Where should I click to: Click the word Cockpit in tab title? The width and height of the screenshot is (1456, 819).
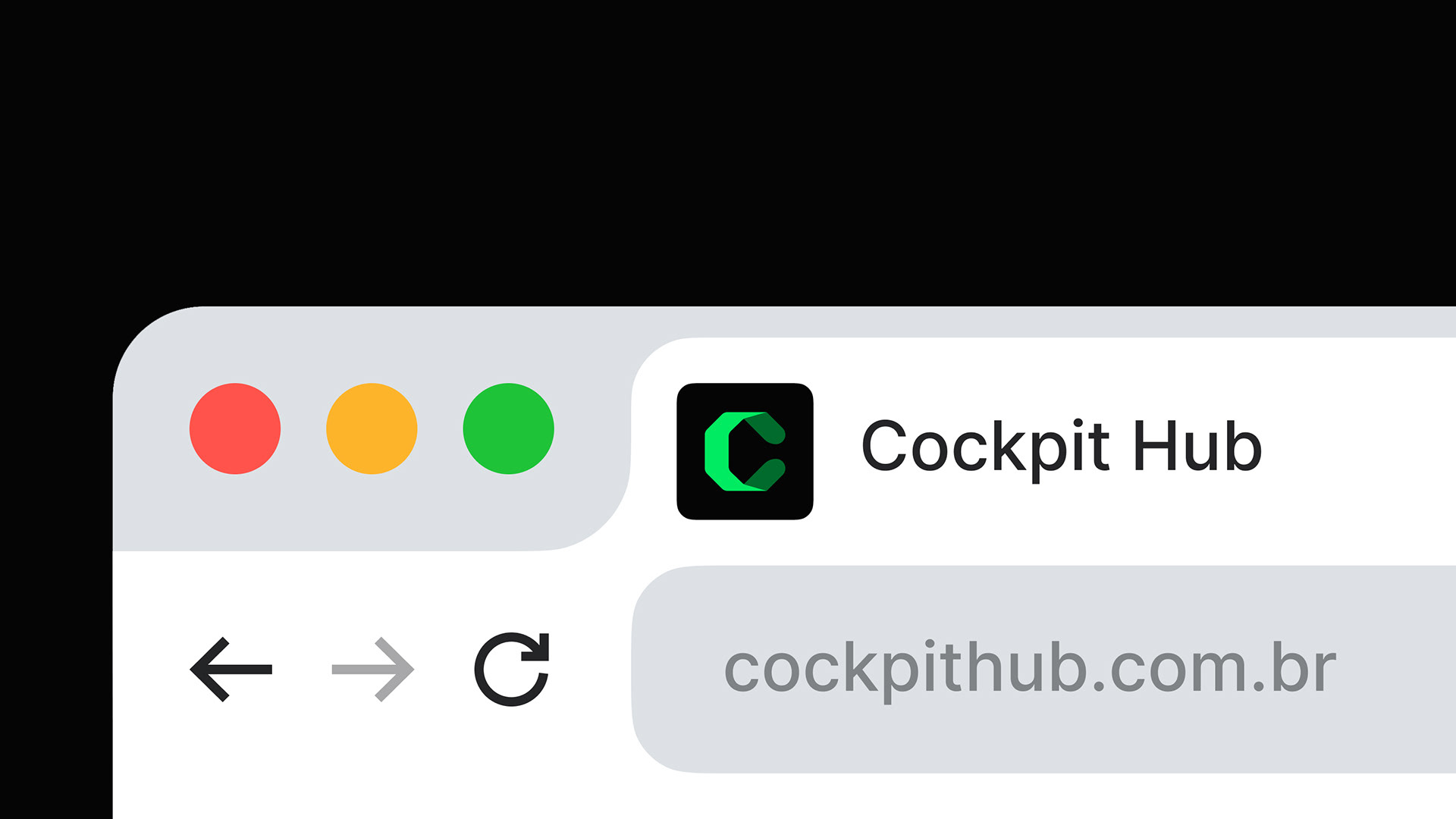pyautogui.click(x=986, y=449)
